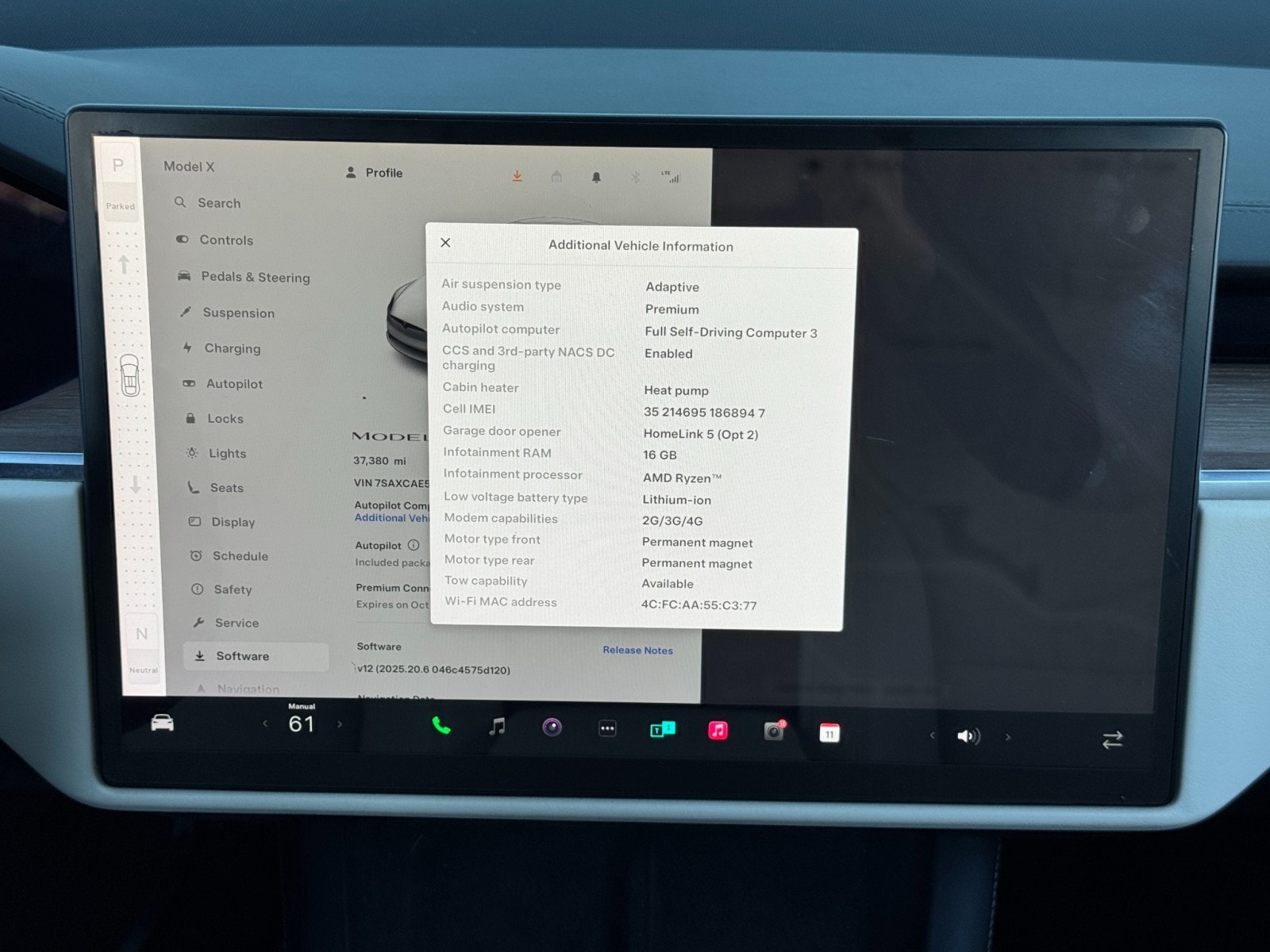The image size is (1270, 952).
Task: Open the Release Notes link
Action: coord(637,650)
